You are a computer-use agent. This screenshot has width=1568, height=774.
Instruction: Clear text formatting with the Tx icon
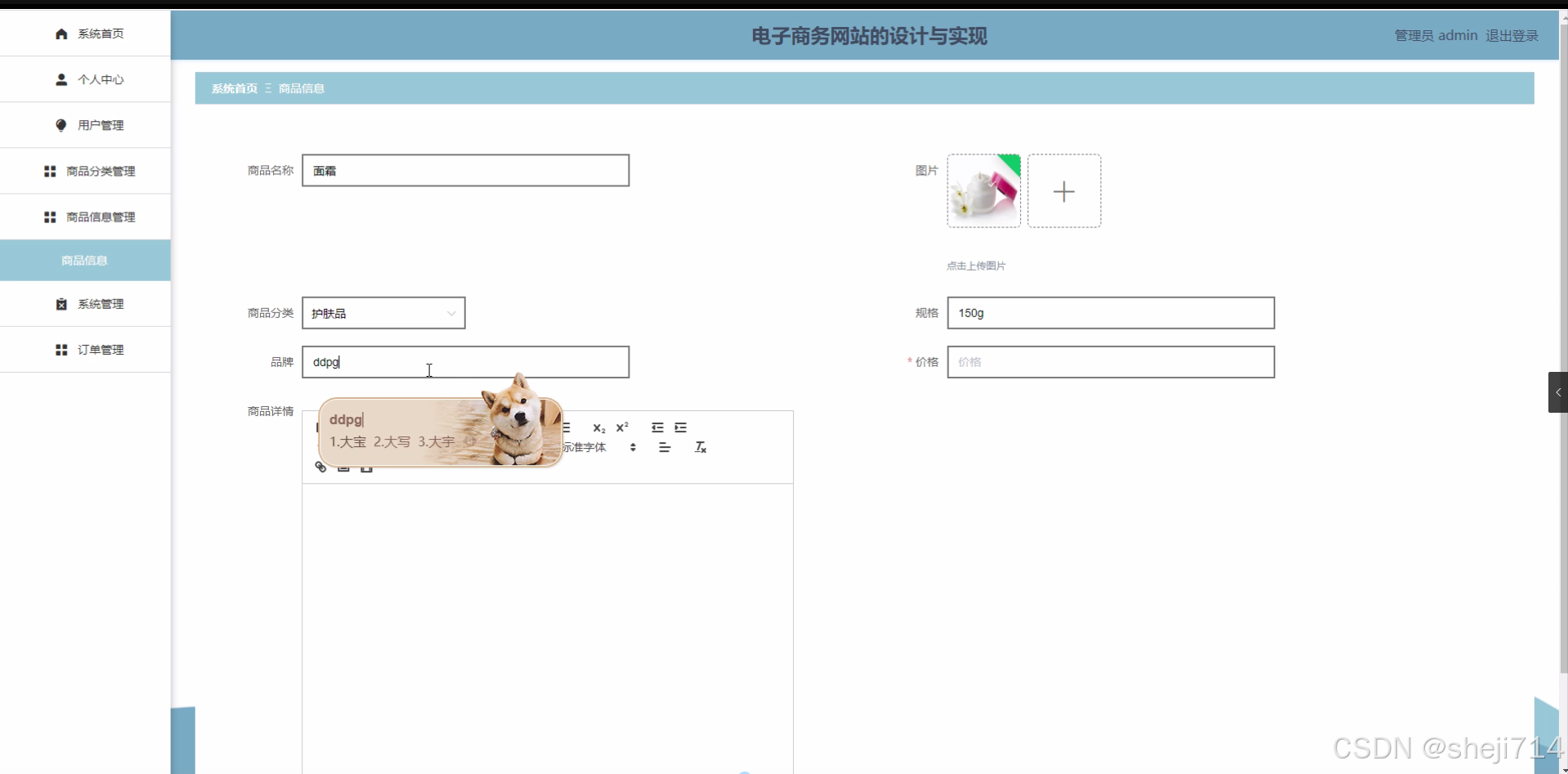click(x=701, y=446)
